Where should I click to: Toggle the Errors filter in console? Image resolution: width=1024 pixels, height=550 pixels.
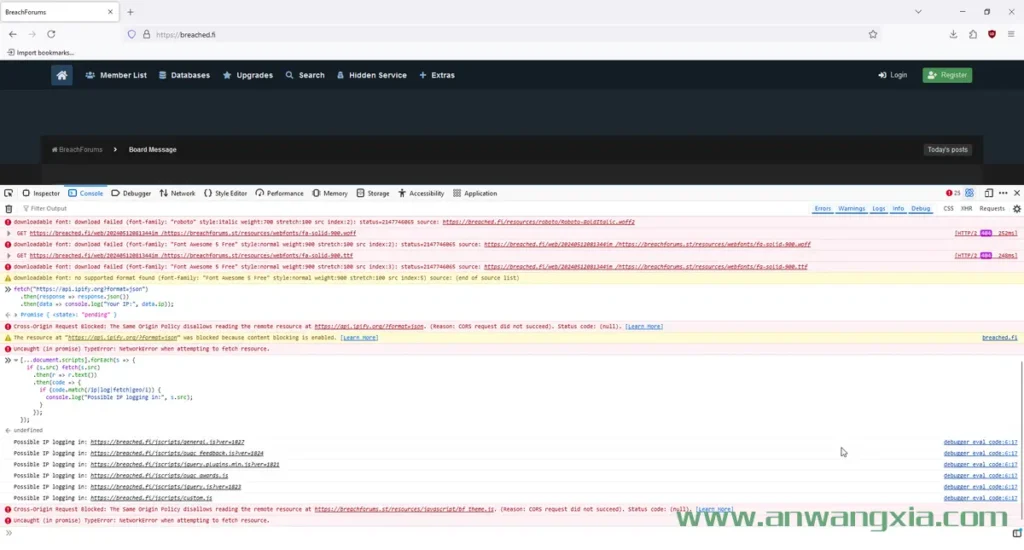tap(822, 209)
